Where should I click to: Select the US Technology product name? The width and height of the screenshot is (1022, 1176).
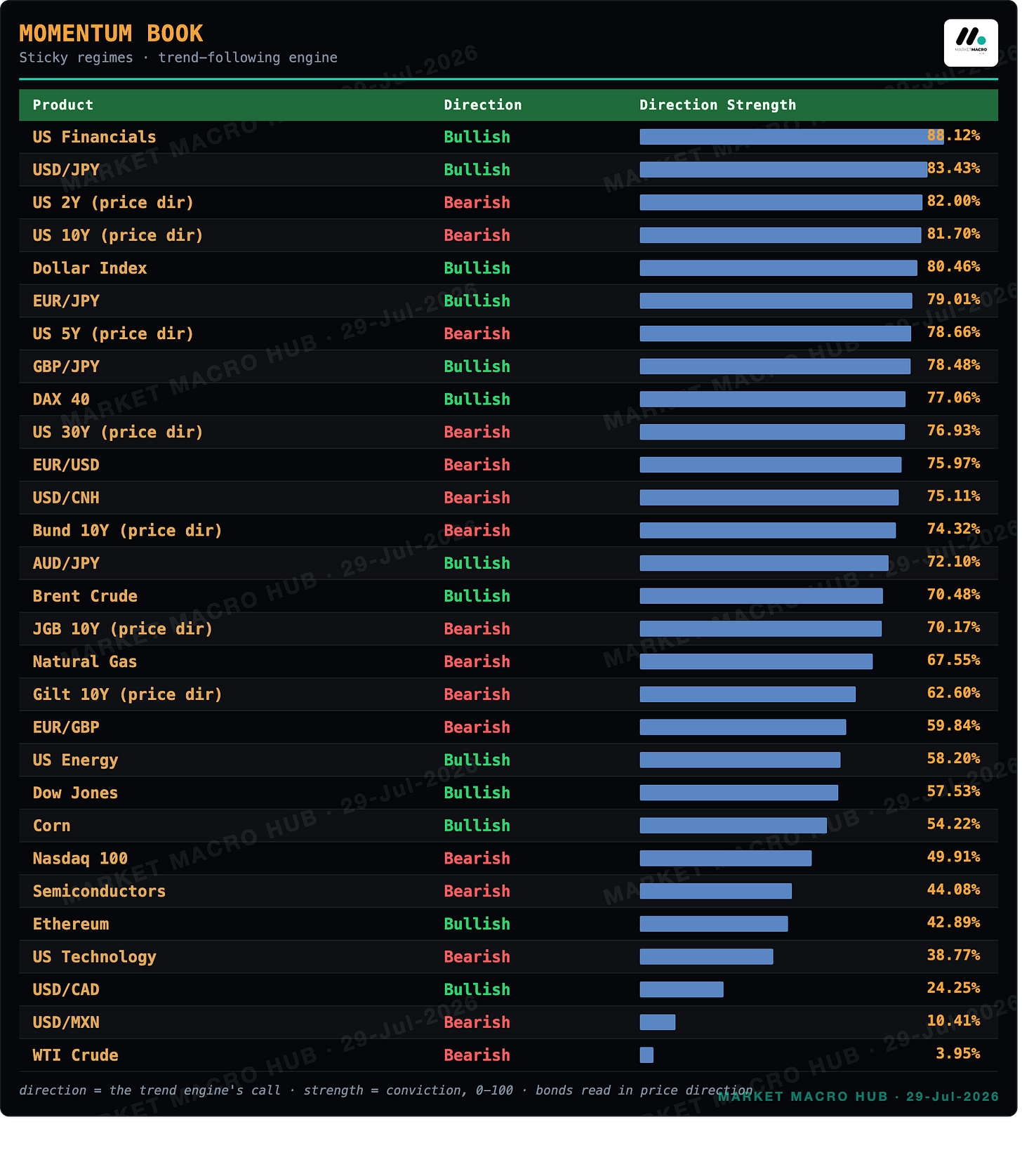click(94, 957)
